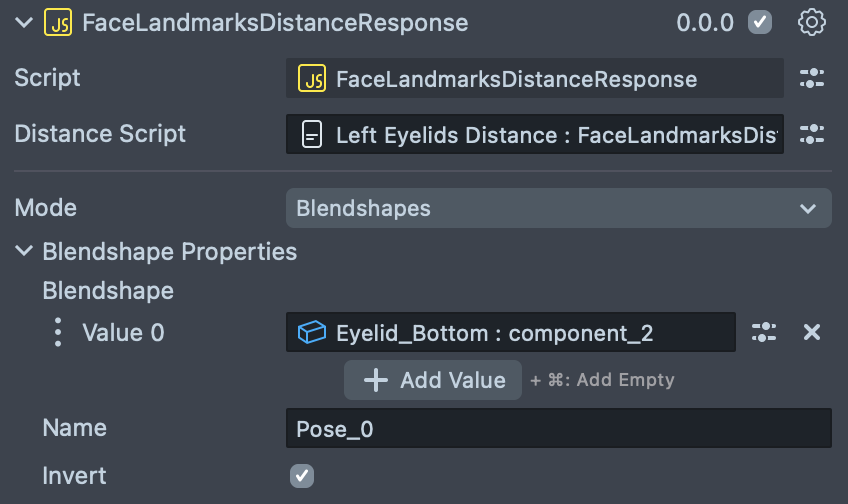Uncheck the Invert checkbox
Image resolution: width=848 pixels, height=504 pixels.
click(302, 476)
